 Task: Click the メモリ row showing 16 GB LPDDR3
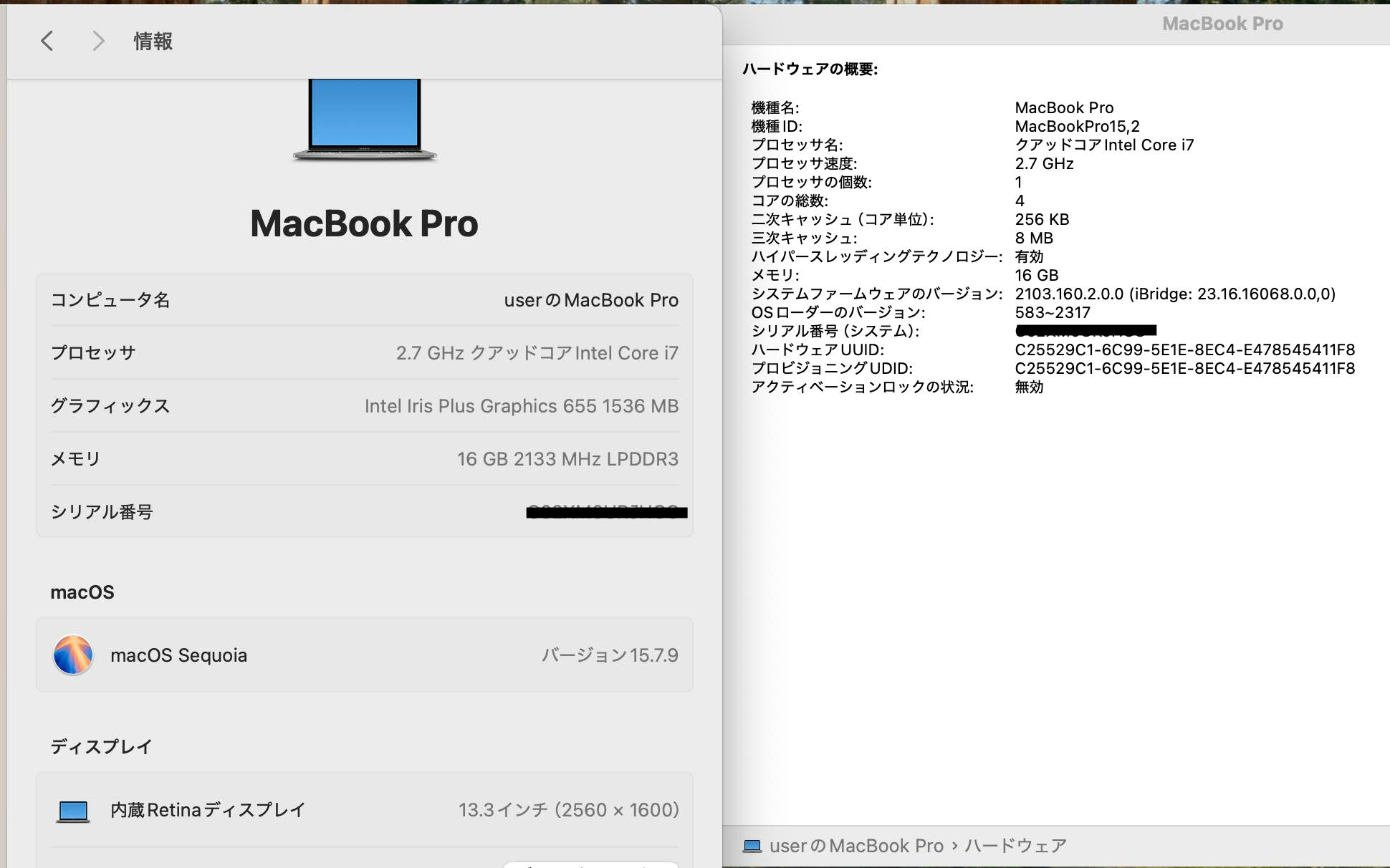click(x=365, y=459)
